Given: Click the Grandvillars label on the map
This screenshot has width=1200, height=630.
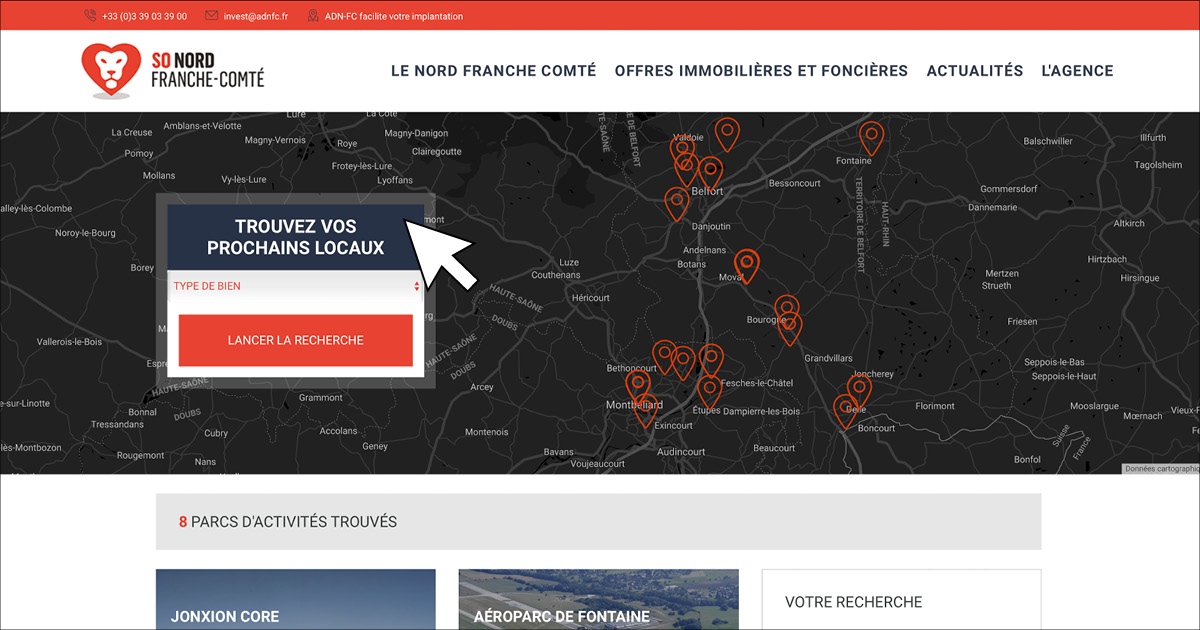Looking at the screenshot, I should pos(828,358).
